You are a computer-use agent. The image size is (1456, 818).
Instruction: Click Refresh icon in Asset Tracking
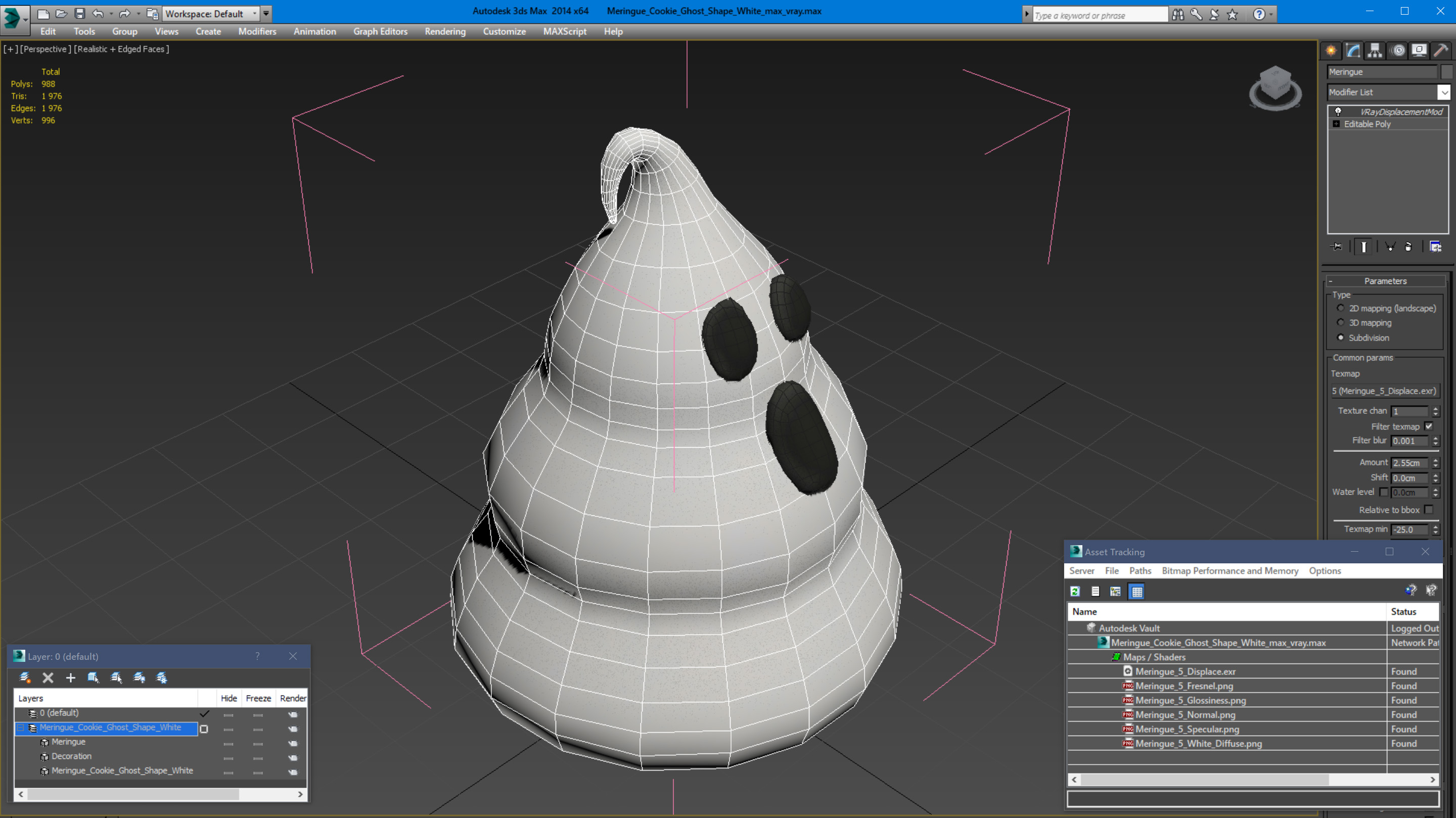pyautogui.click(x=1075, y=591)
